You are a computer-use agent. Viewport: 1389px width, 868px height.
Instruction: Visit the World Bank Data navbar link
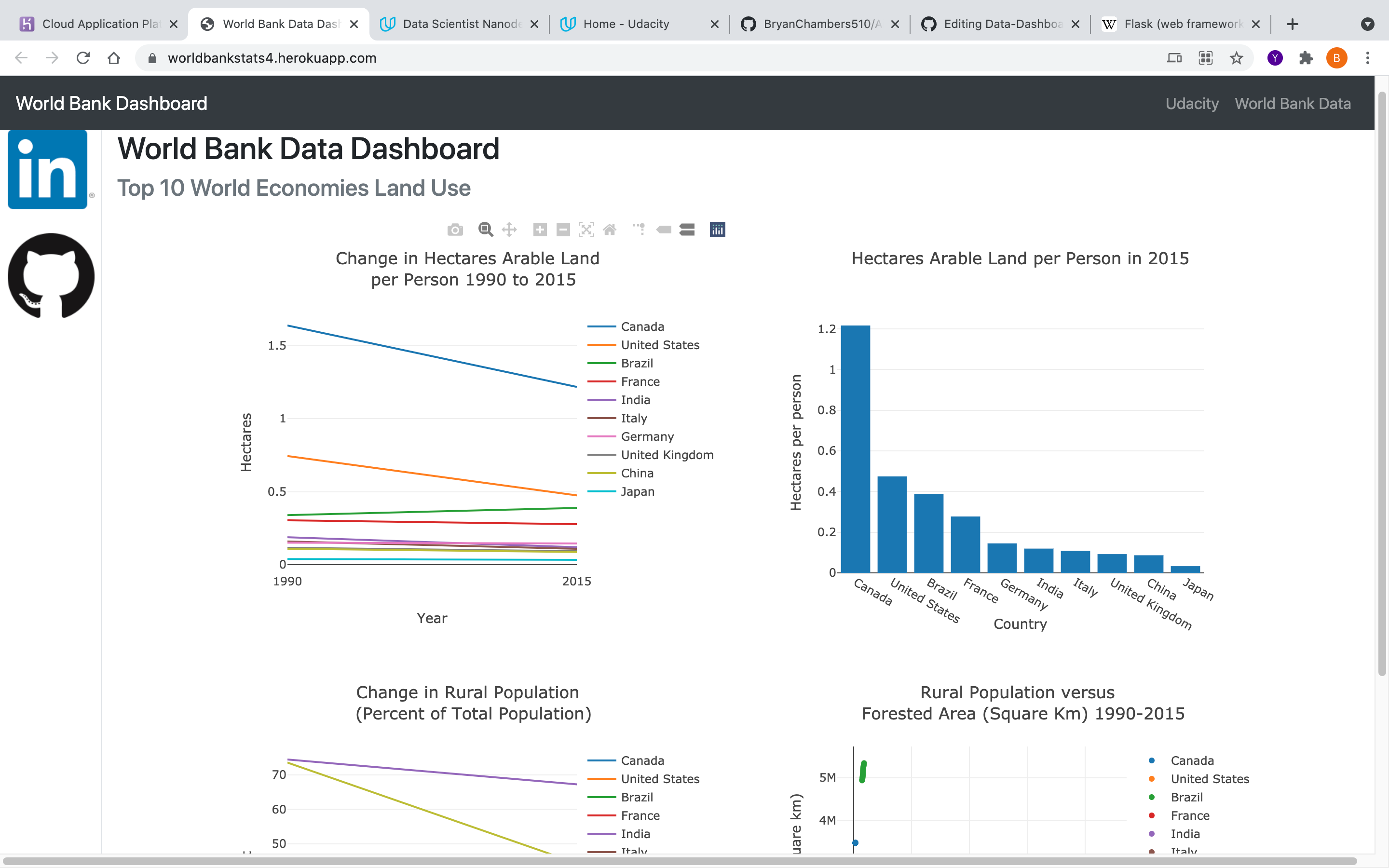click(1293, 103)
